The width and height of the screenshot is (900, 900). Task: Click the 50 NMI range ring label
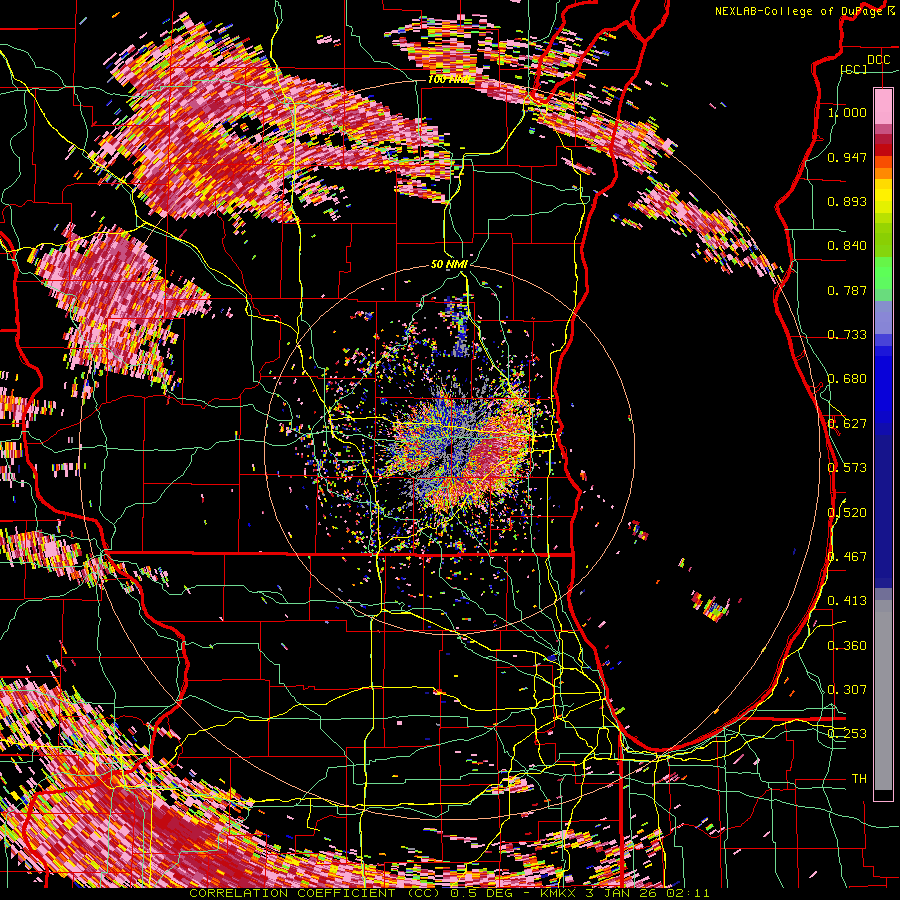(x=449, y=264)
